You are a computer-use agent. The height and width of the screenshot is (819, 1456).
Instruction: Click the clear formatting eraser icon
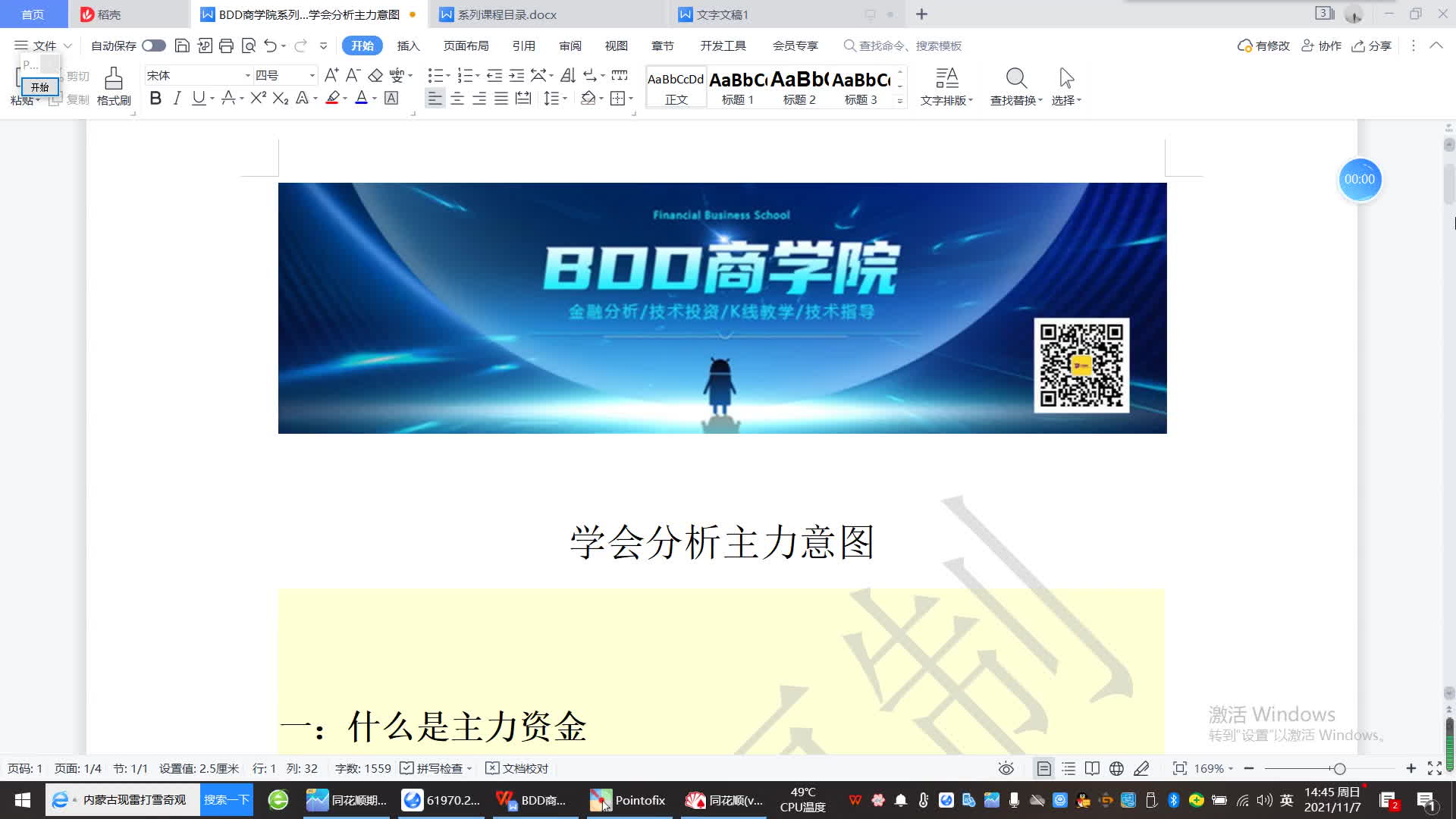[x=375, y=75]
